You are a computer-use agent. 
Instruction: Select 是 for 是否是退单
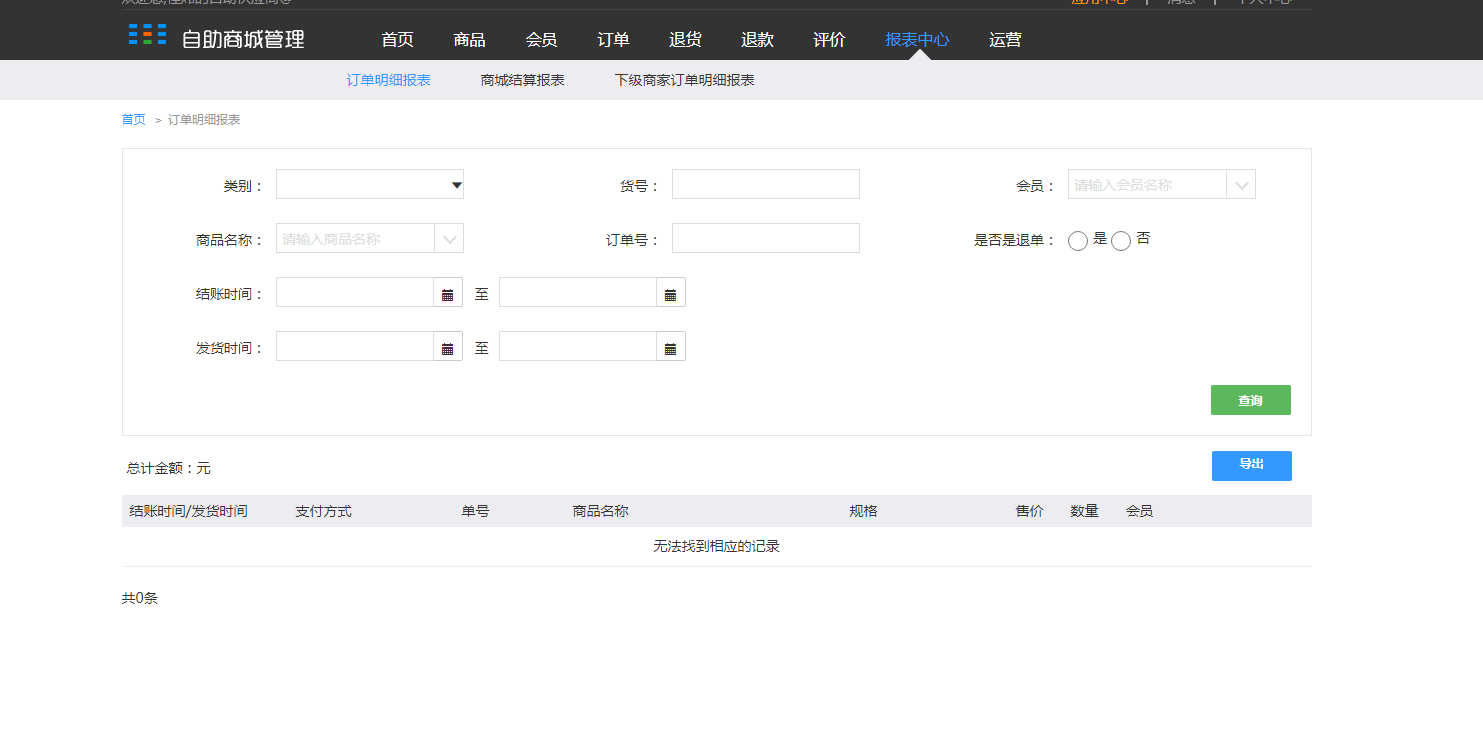tap(1078, 241)
